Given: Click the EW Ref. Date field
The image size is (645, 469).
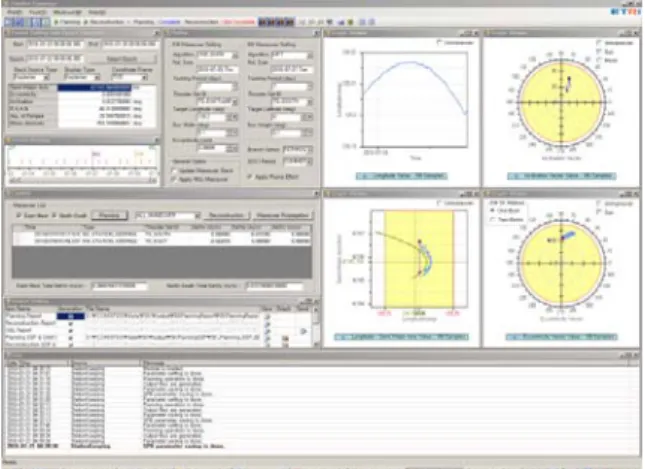Looking at the screenshot, I should click(217, 70).
